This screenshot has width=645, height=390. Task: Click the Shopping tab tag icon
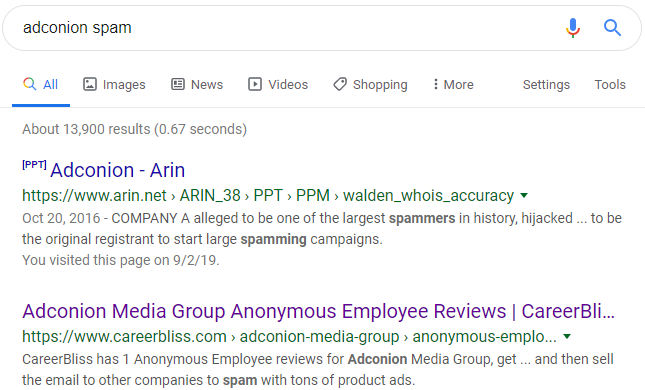[x=340, y=84]
